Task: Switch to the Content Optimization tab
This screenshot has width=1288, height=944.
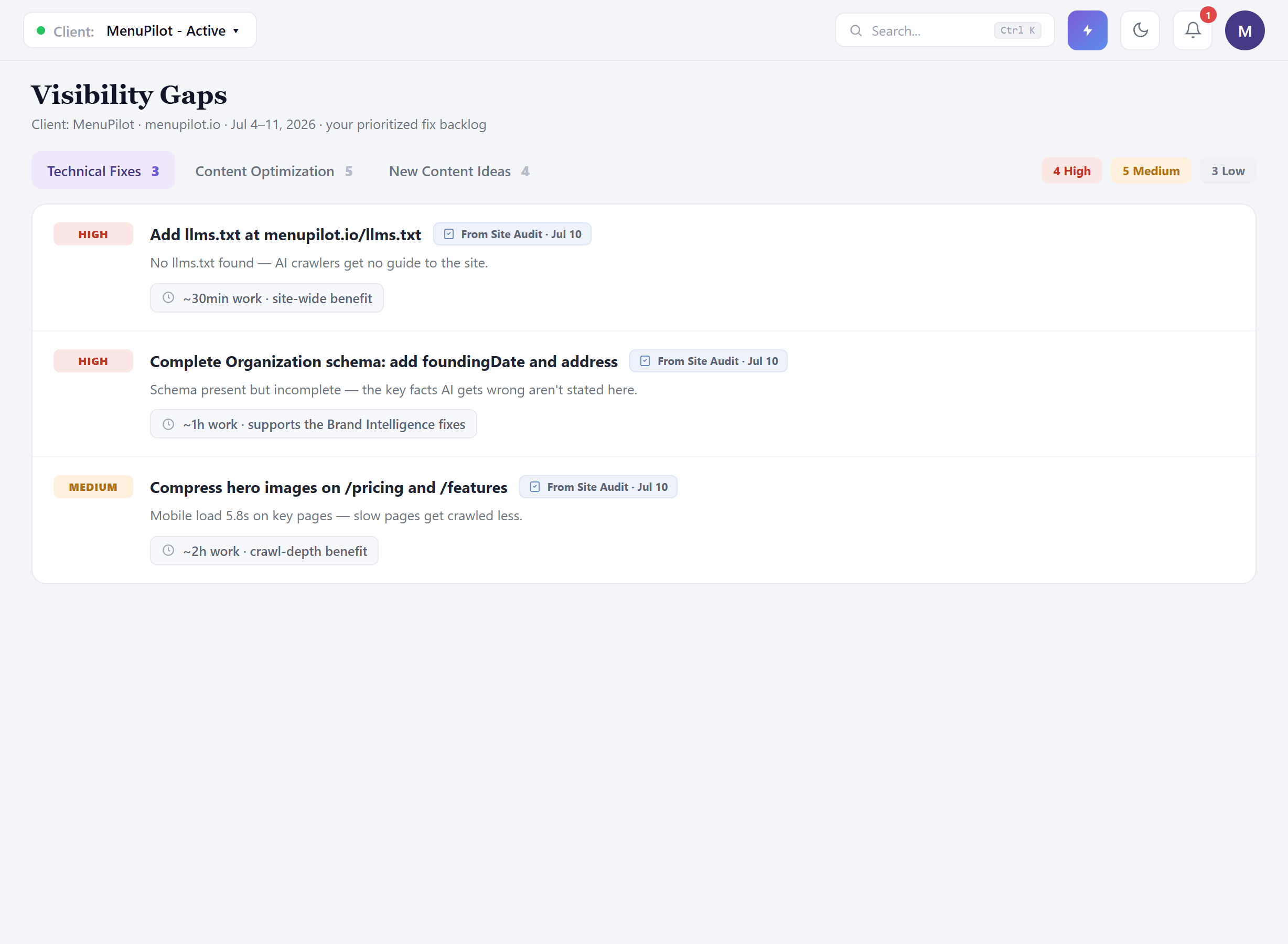Action: pos(274,171)
